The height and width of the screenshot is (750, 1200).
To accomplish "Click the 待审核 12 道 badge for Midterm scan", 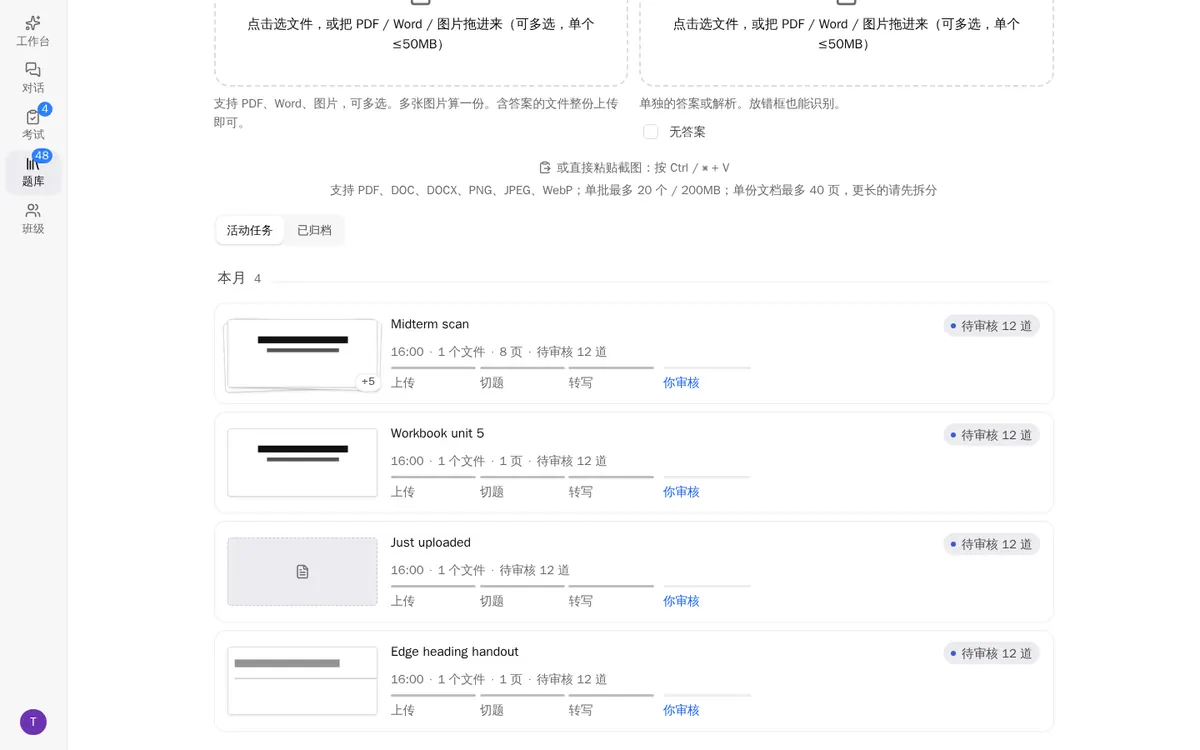I will point(991,326).
